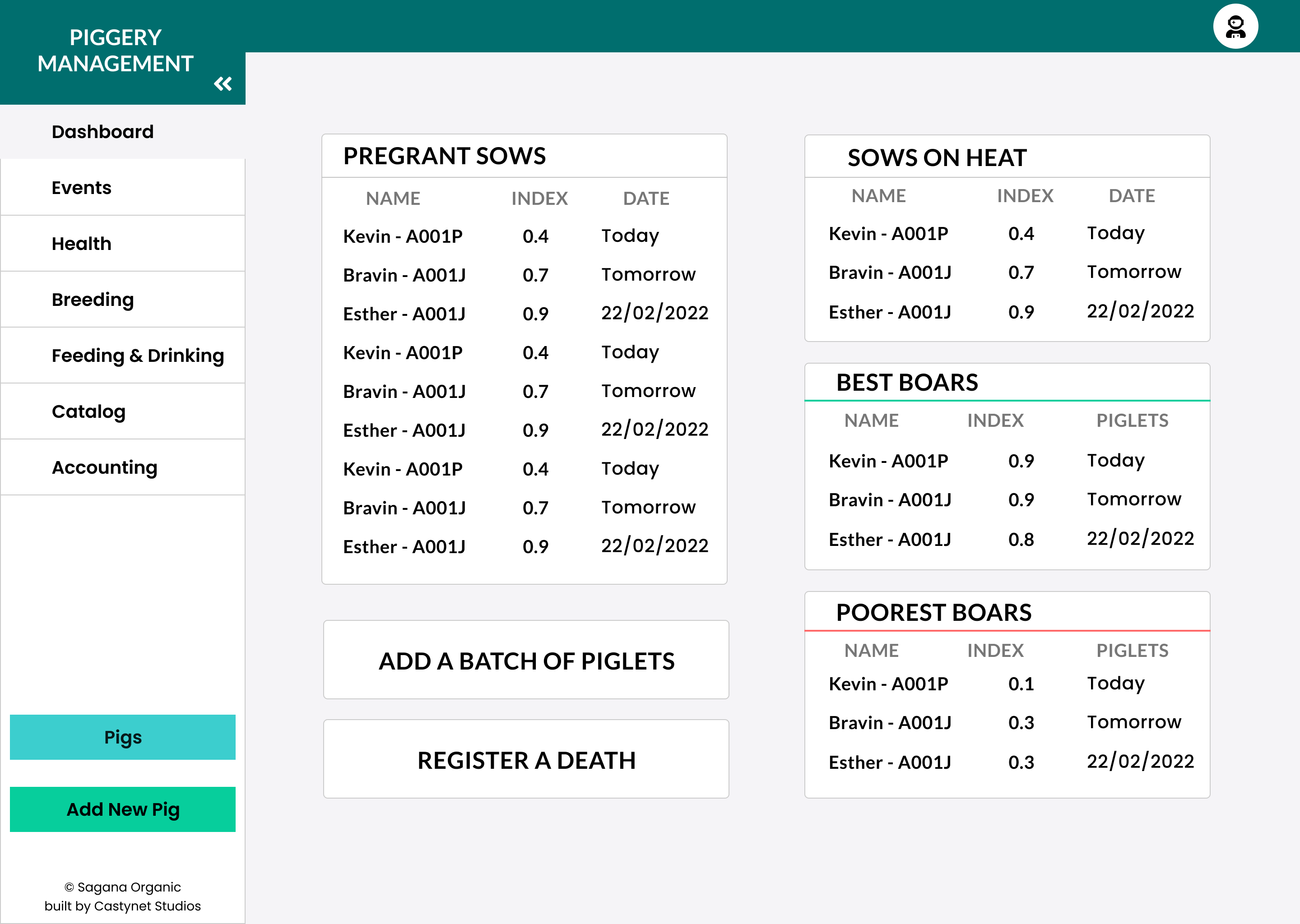Image resolution: width=1300 pixels, height=924 pixels.
Task: Click NAME column header in Sows on Heat
Action: pos(878,196)
